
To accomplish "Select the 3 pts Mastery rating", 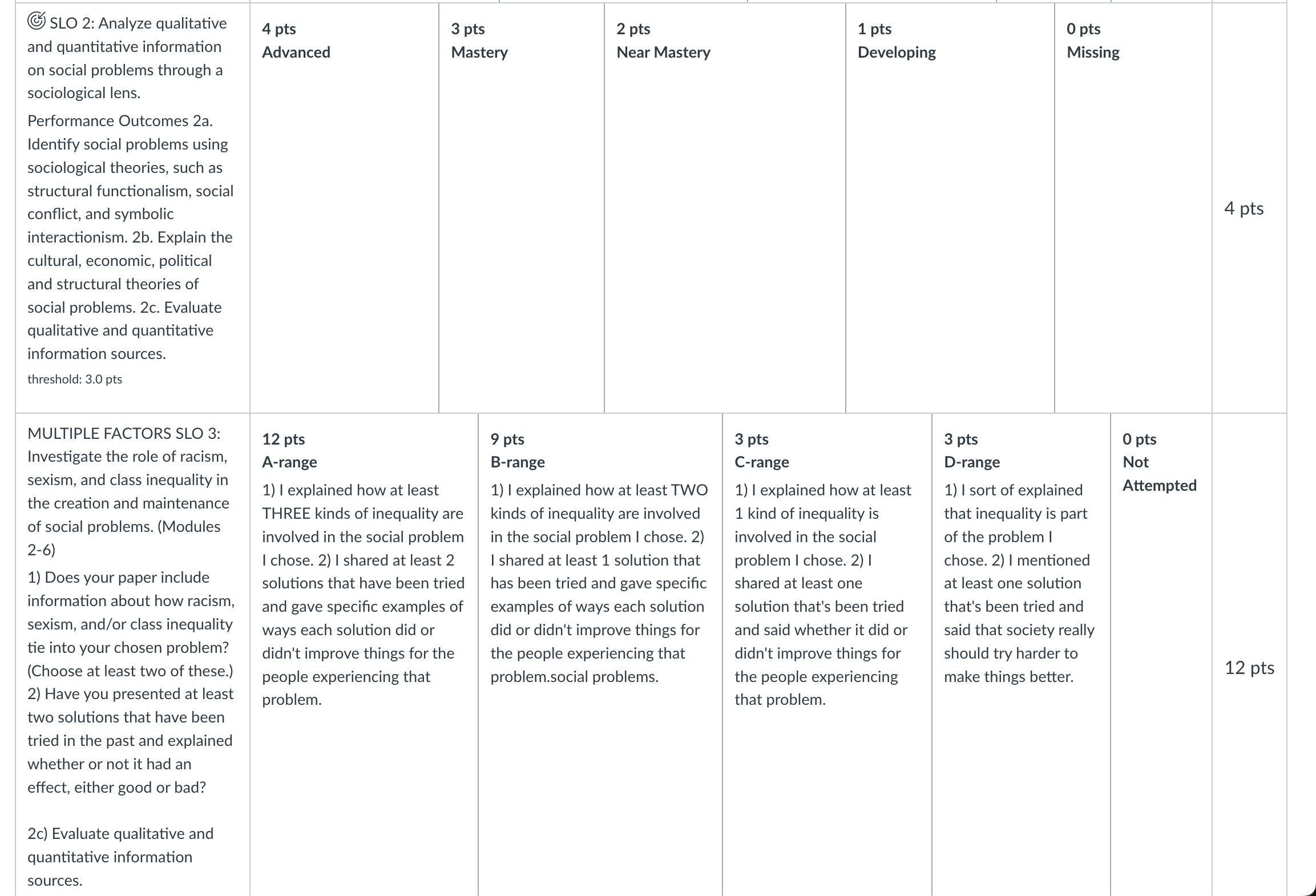I will point(522,208).
